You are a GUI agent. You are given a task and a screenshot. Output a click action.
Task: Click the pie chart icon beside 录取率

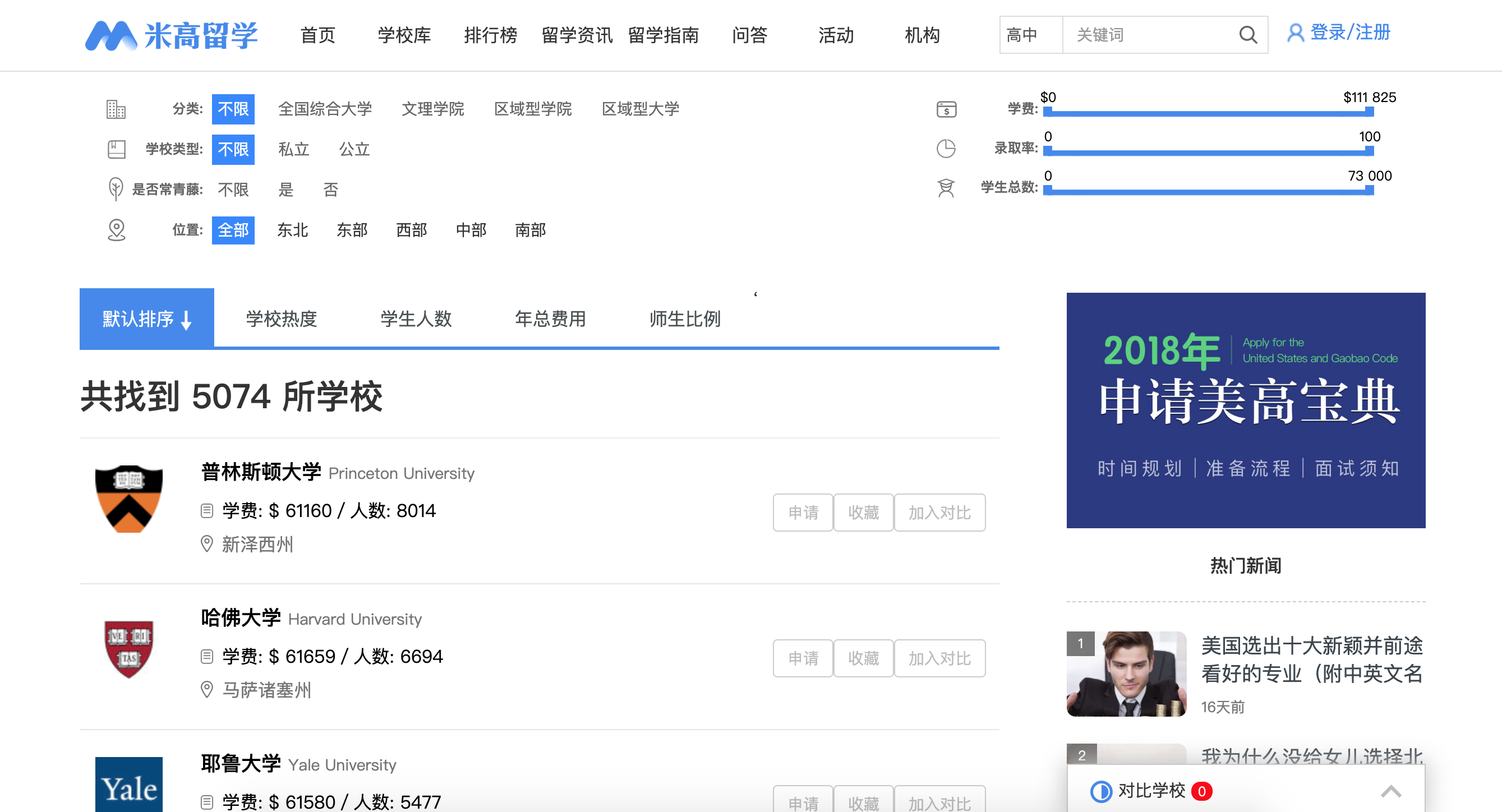[x=946, y=149]
